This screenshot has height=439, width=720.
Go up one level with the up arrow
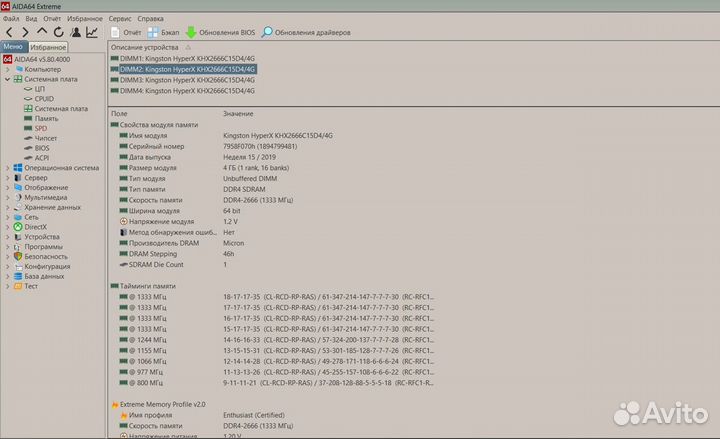(x=42, y=31)
